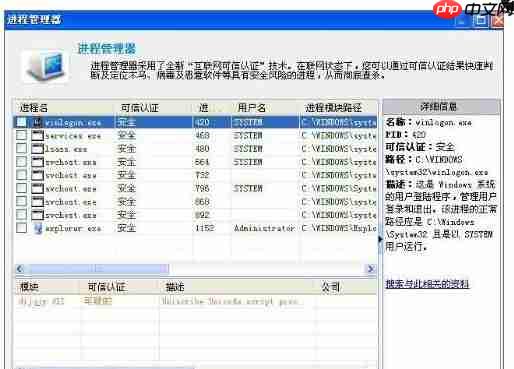Image resolution: width=514 pixels, height=369 pixels.
Task: Collapse the 详细信息 panel with the splitter arrow
Action: [380, 239]
